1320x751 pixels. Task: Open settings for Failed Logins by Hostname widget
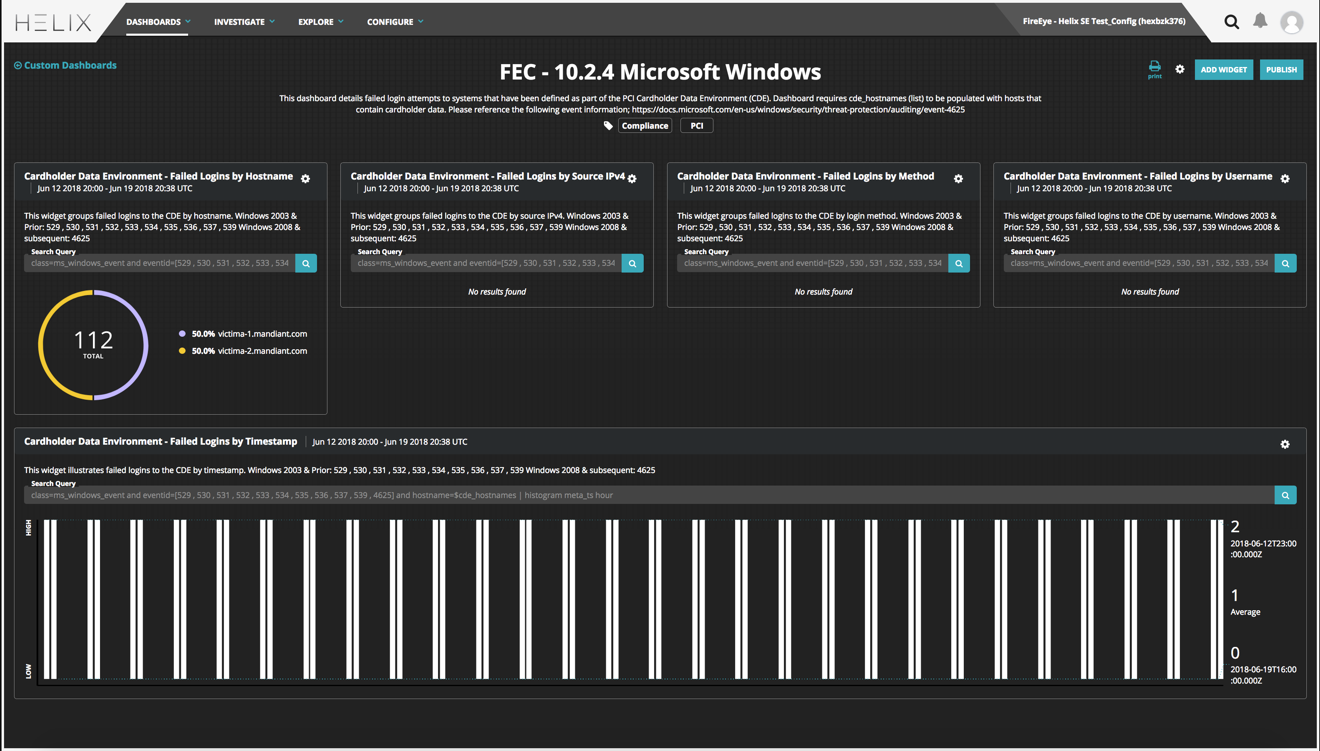(x=306, y=179)
